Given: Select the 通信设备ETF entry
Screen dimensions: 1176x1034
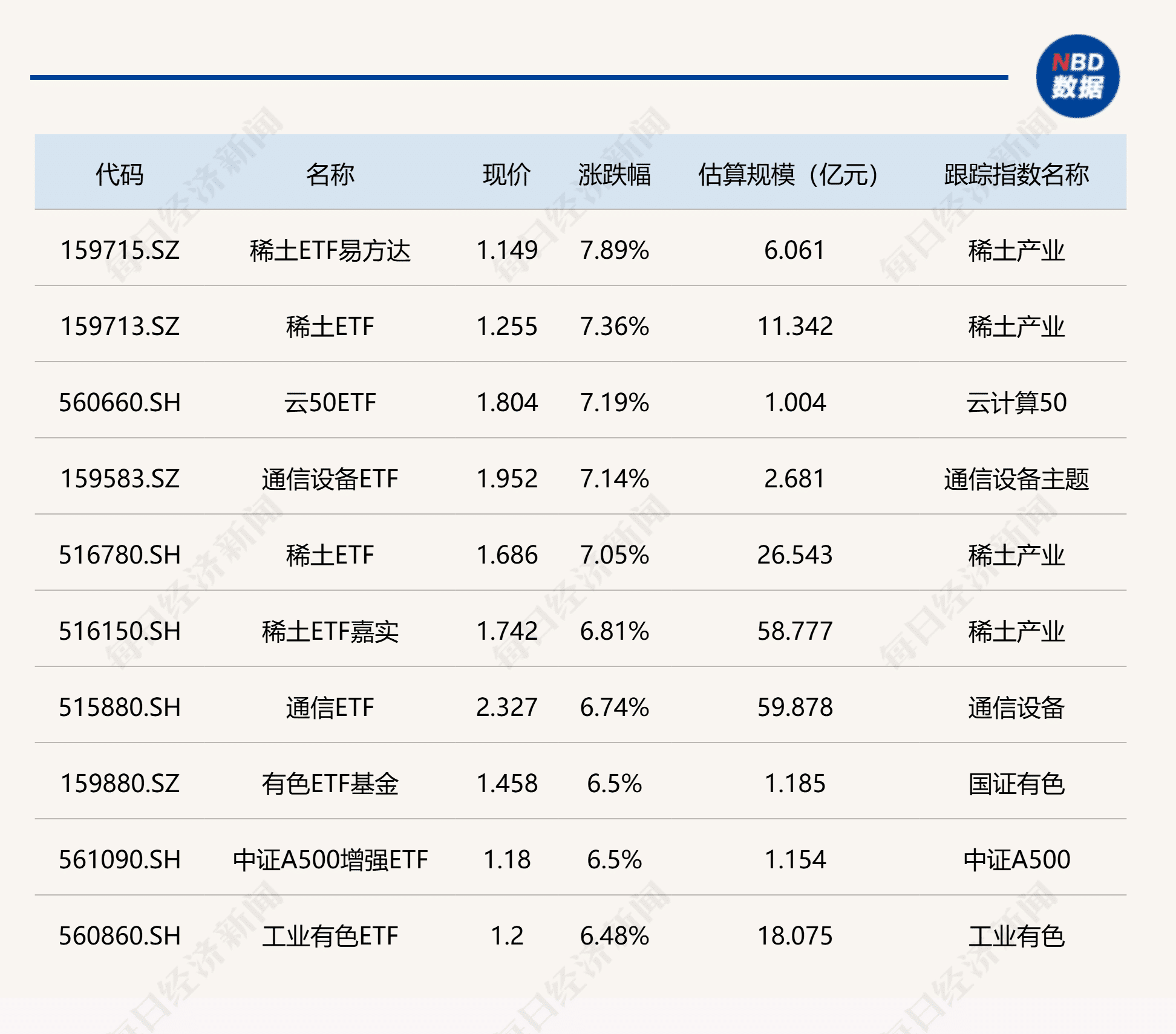Looking at the screenshot, I should [x=331, y=479].
